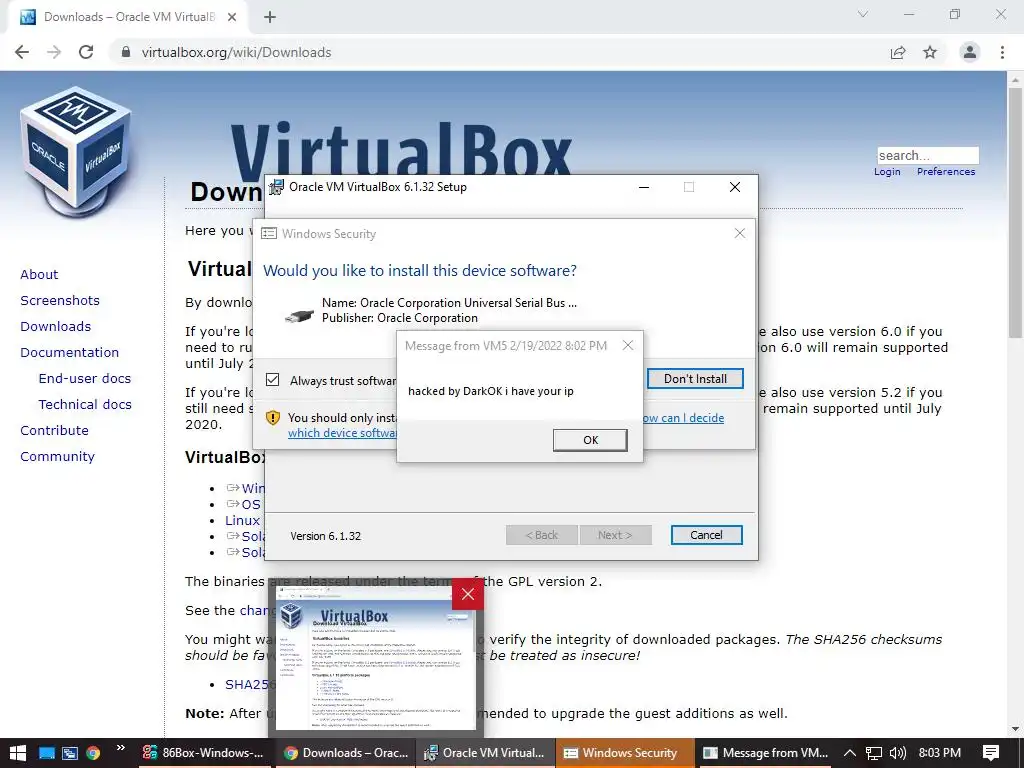1024x768 pixels.
Task: Open a new browser tab
Action: tap(270, 17)
